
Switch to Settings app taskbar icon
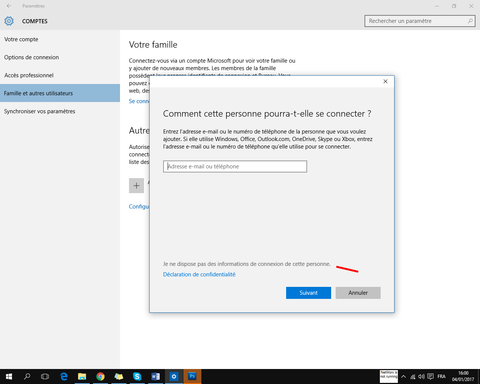pyautogui.click(x=174, y=376)
